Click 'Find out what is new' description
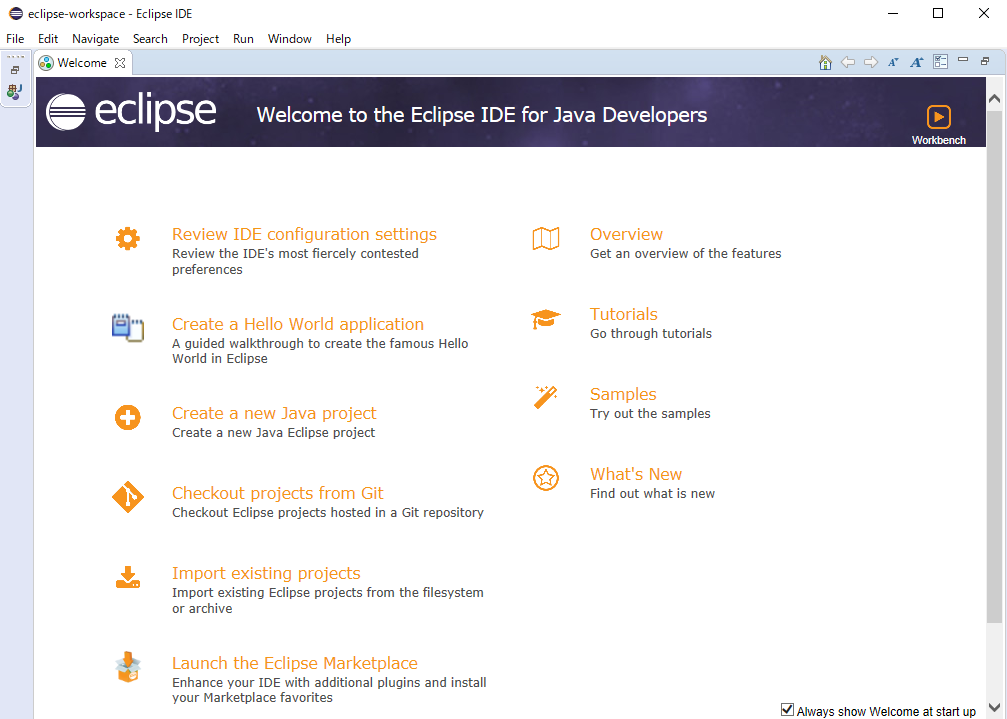The height and width of the screenshot is (719, 1007). 652,494
